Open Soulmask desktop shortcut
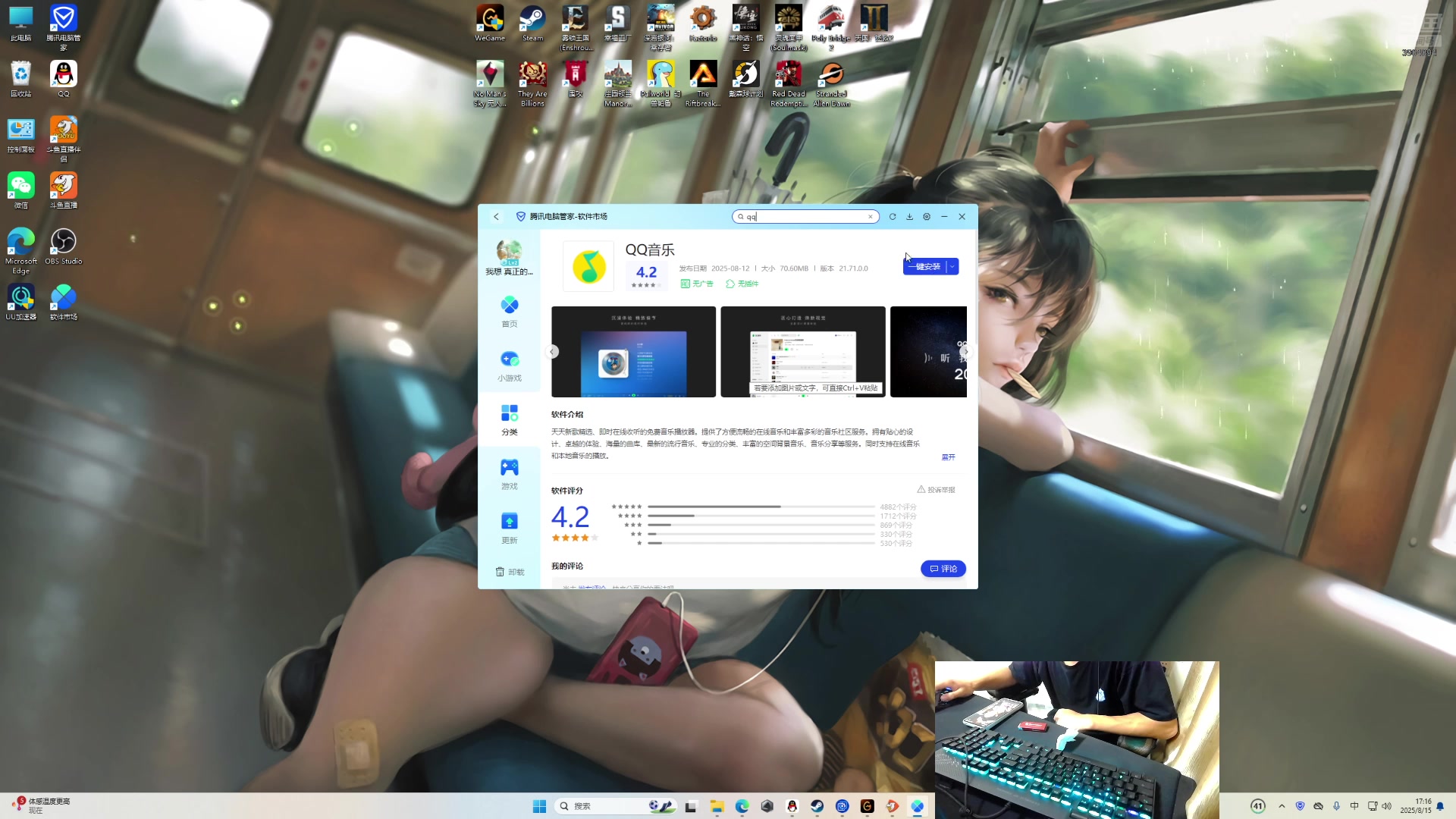Viewport: 1456px width, 819px height. click(x=789, y=27)
